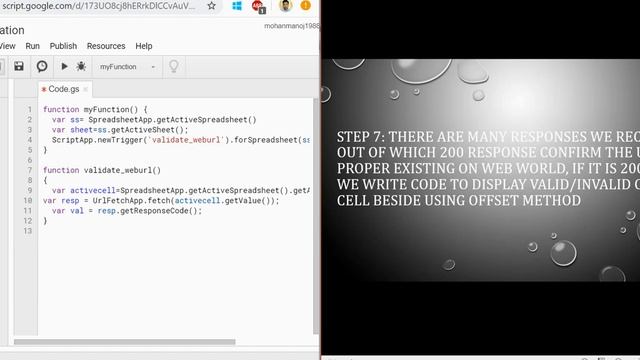Screen dimensions: 640x360
Task: Click empty line 13 in editor
Action: coord(176,231)
